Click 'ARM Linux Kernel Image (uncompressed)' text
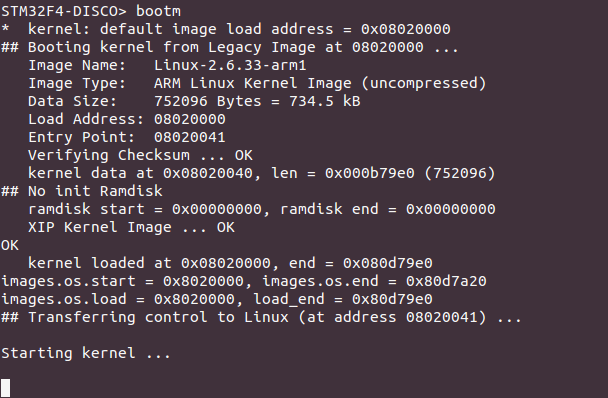 [320, 83]
